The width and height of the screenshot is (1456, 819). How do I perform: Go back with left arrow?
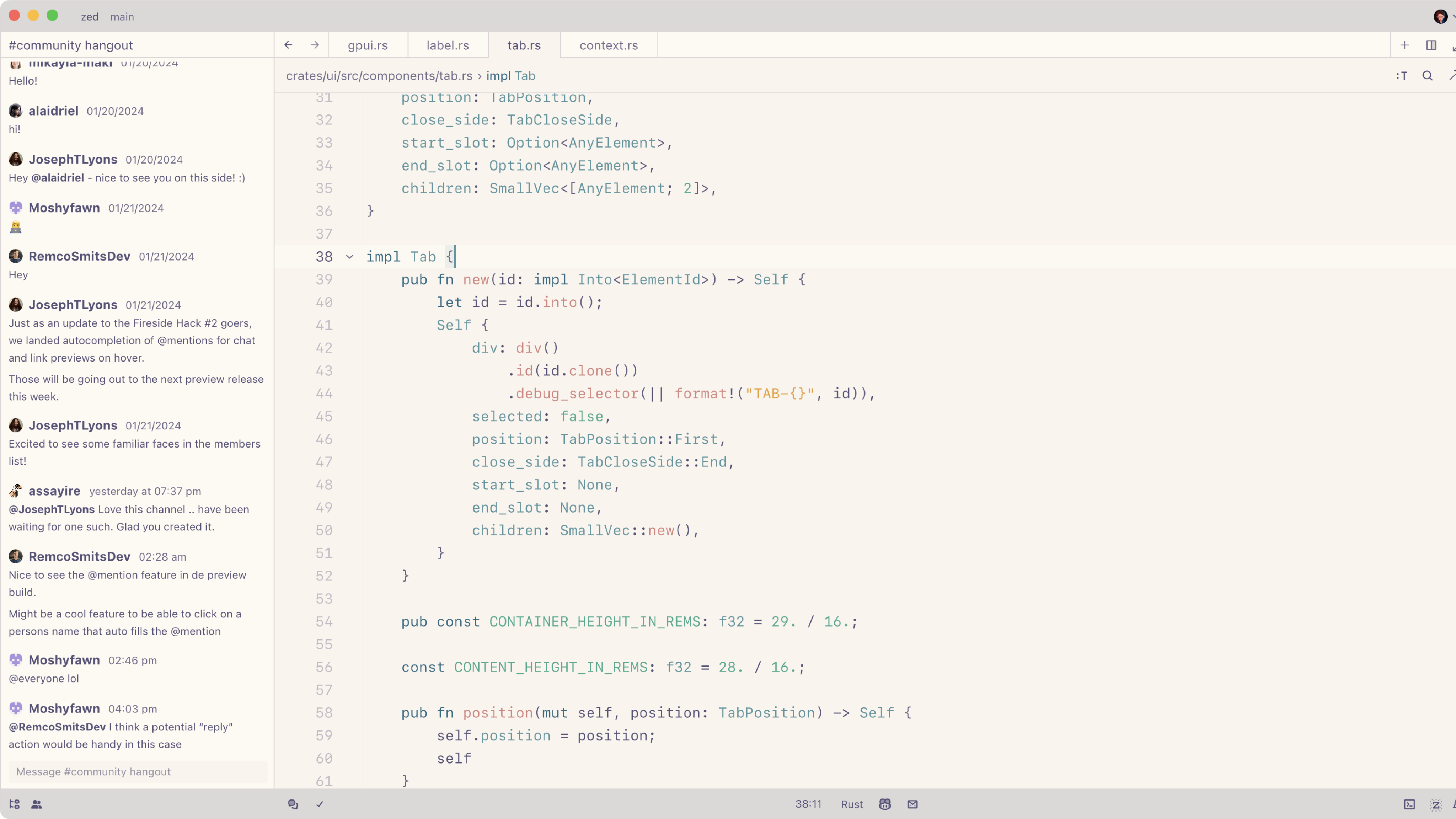288,45
